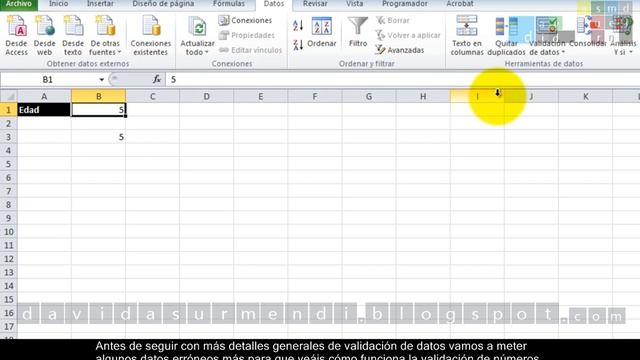Select column K header
The image size is (640, 360).
(585, 96)
